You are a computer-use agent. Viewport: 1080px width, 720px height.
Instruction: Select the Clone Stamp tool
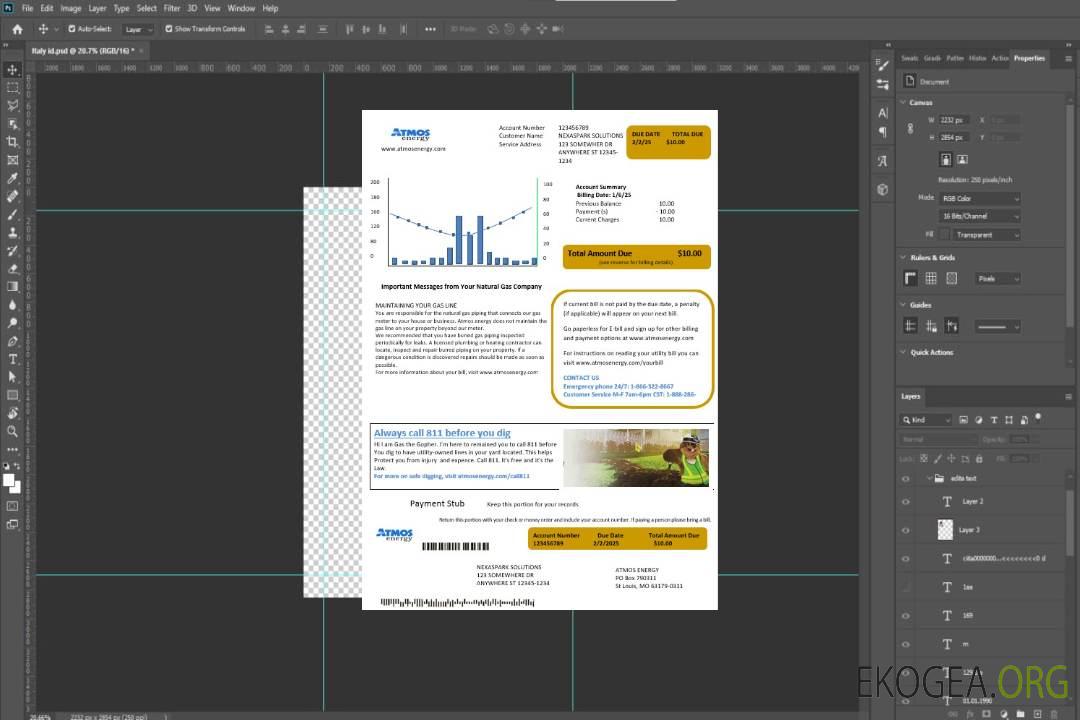coord(12,233)
